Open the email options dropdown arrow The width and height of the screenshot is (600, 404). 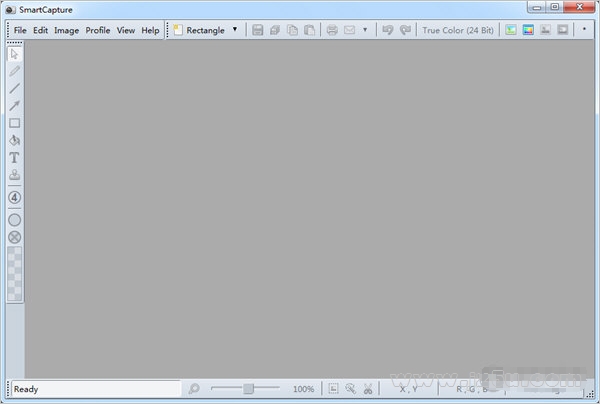[365, 30]
